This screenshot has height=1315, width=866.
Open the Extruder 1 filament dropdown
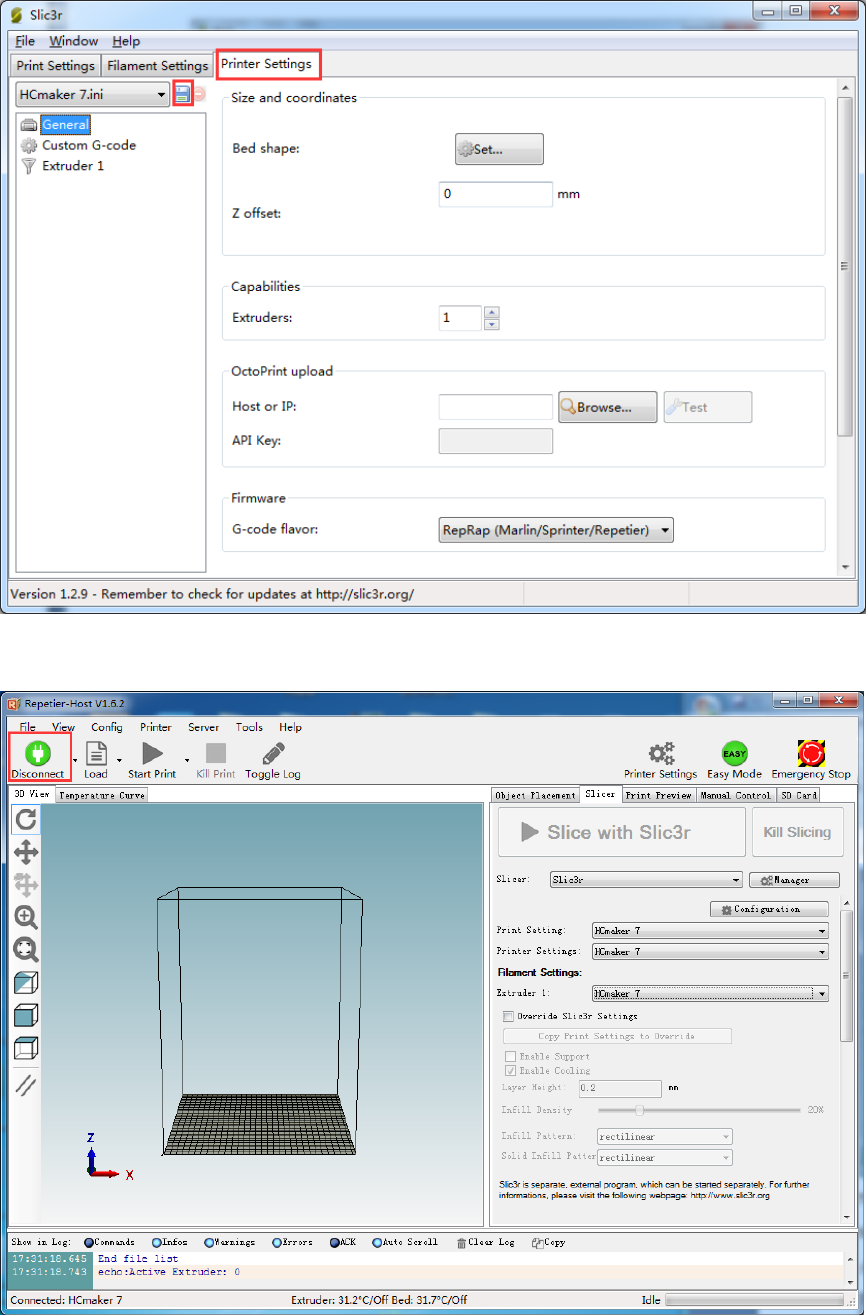pos(710,994)
